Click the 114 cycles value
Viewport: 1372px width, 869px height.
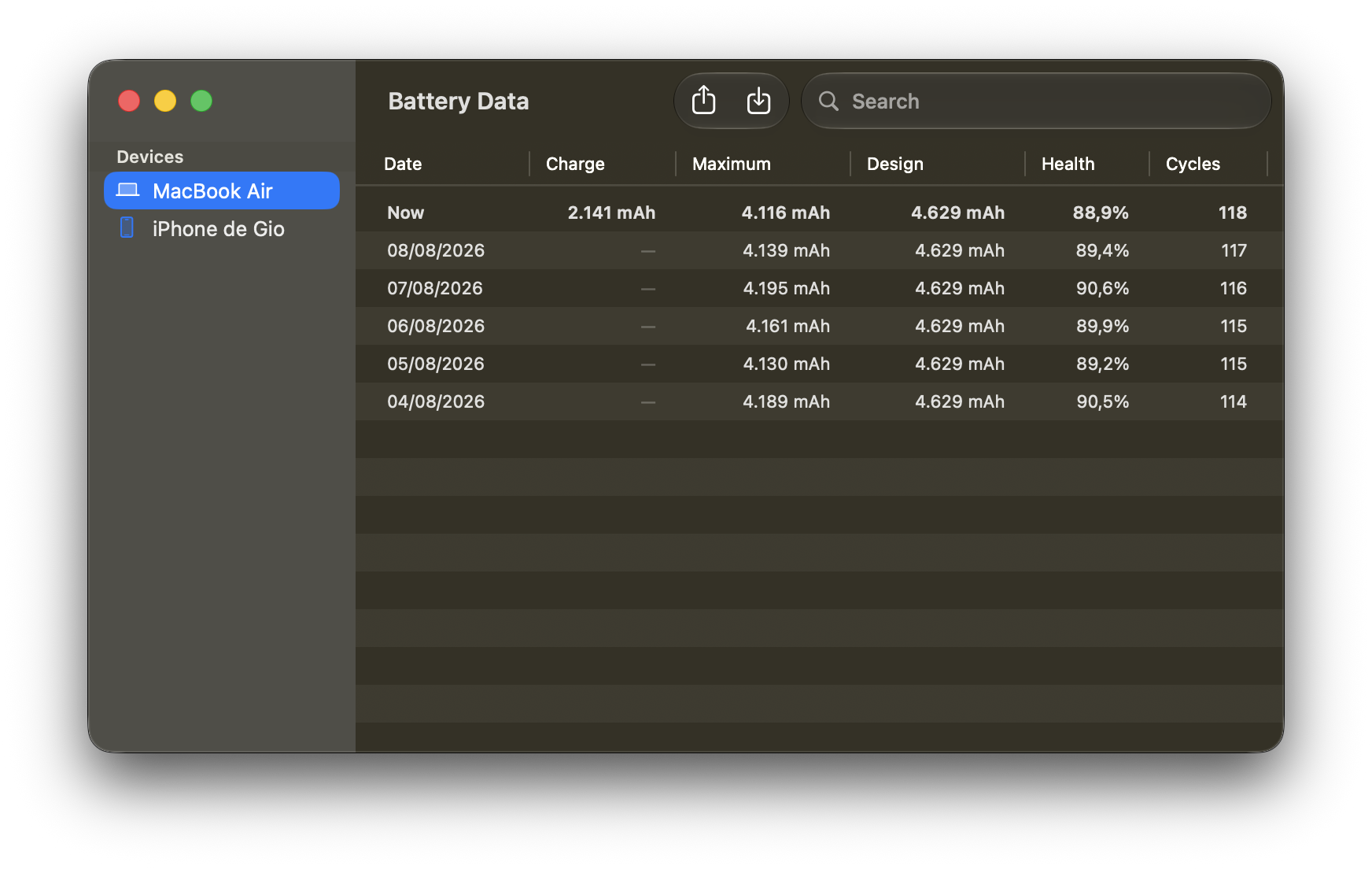[1234, 401]
